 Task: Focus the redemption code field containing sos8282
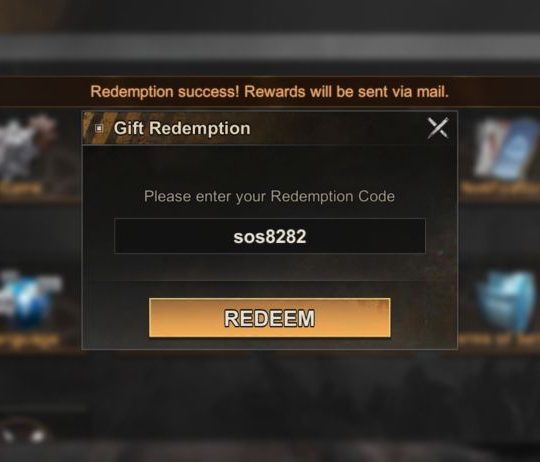tap(270, 236)
